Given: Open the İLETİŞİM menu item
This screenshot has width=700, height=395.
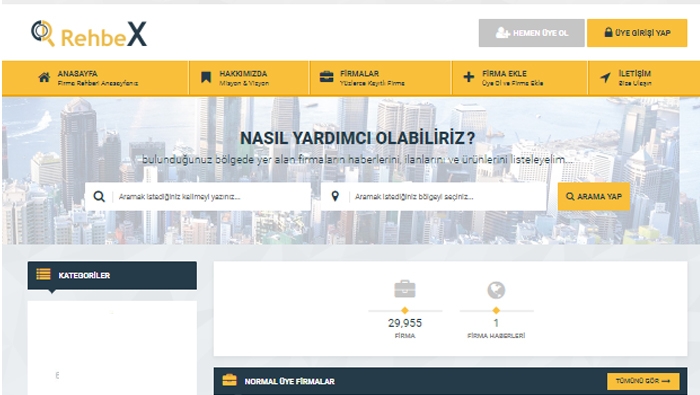Looking at the screenshot, I should pyautogui.click(x=644, y=78).
